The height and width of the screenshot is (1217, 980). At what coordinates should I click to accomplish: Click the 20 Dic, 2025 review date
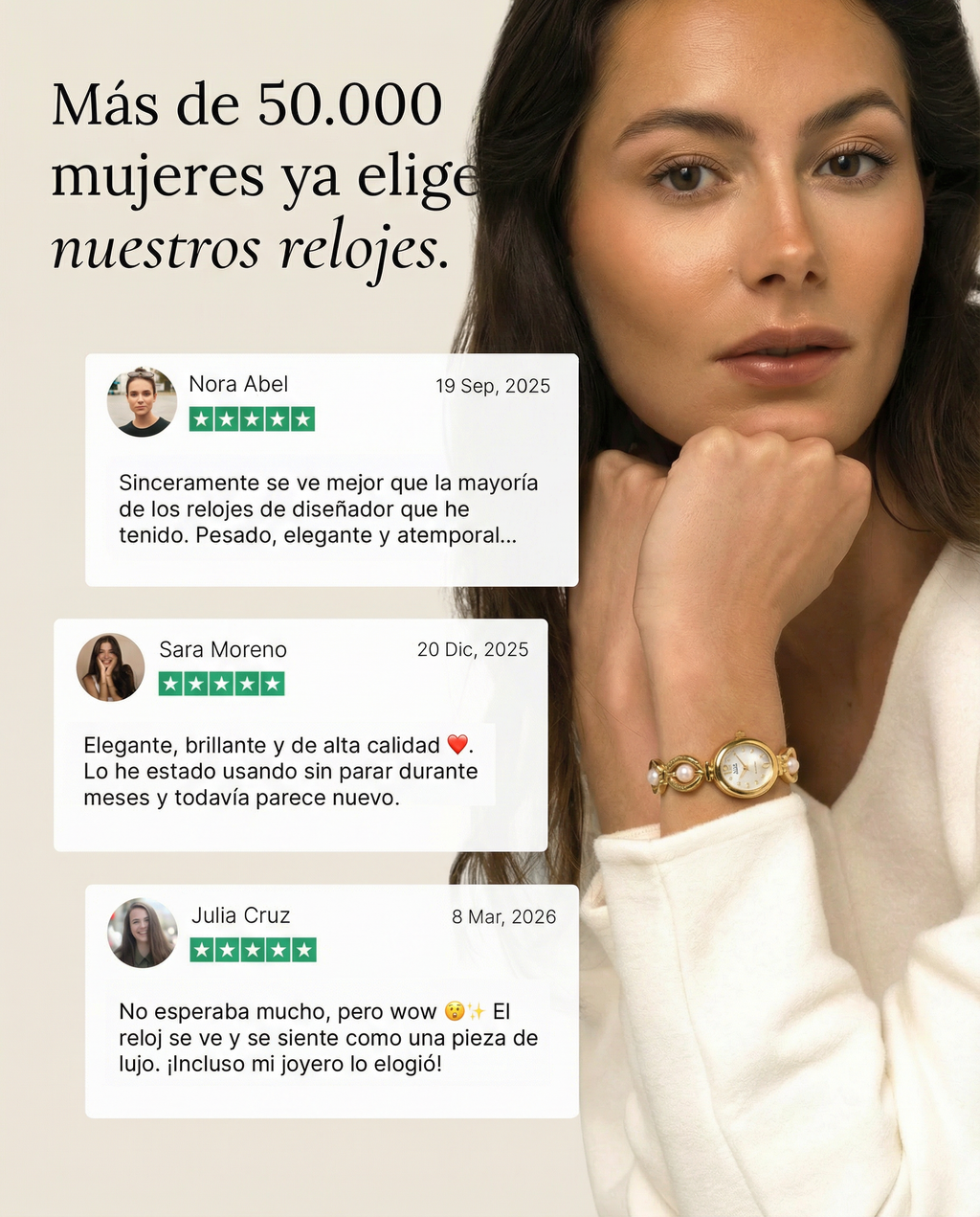[473, 649]
